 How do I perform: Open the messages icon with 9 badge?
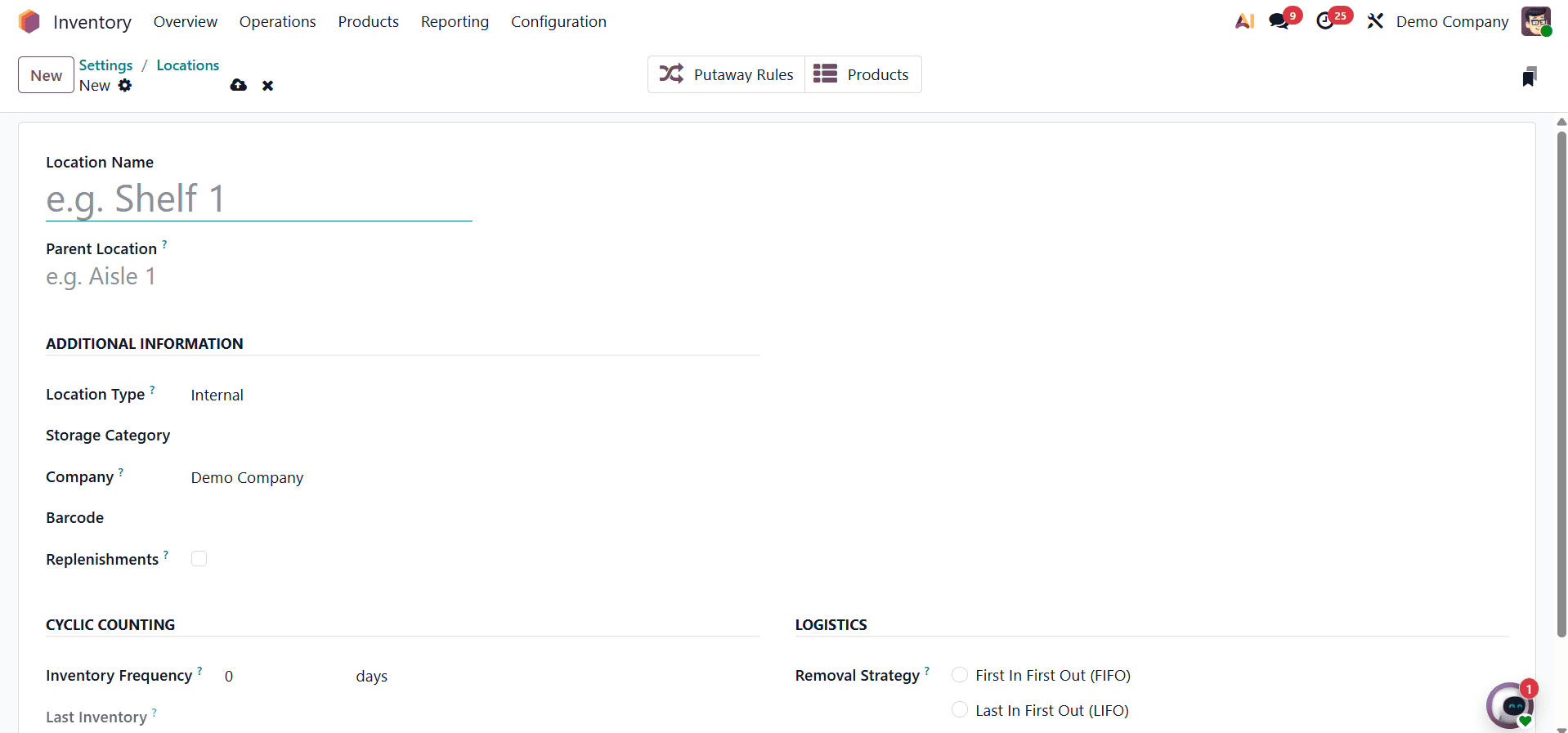pyautogui.click(x=1279, y=21)
